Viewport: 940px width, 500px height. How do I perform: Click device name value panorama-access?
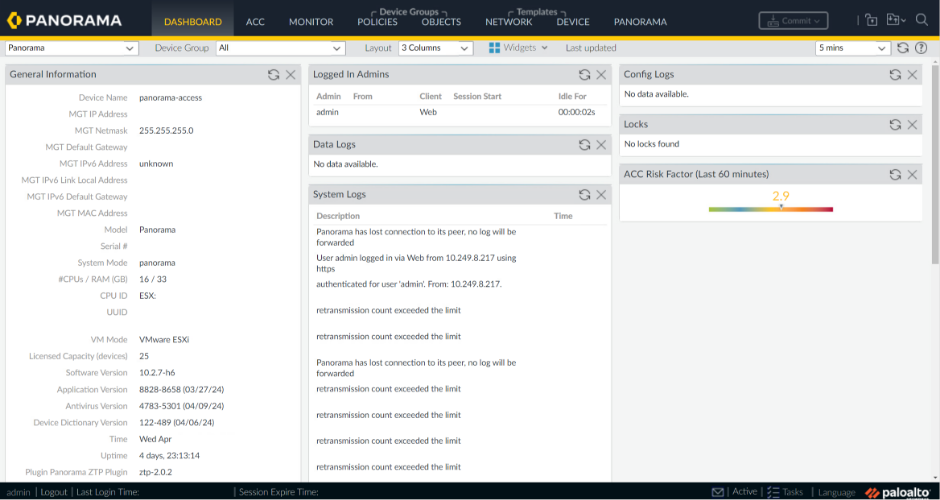tap(171, 98)
